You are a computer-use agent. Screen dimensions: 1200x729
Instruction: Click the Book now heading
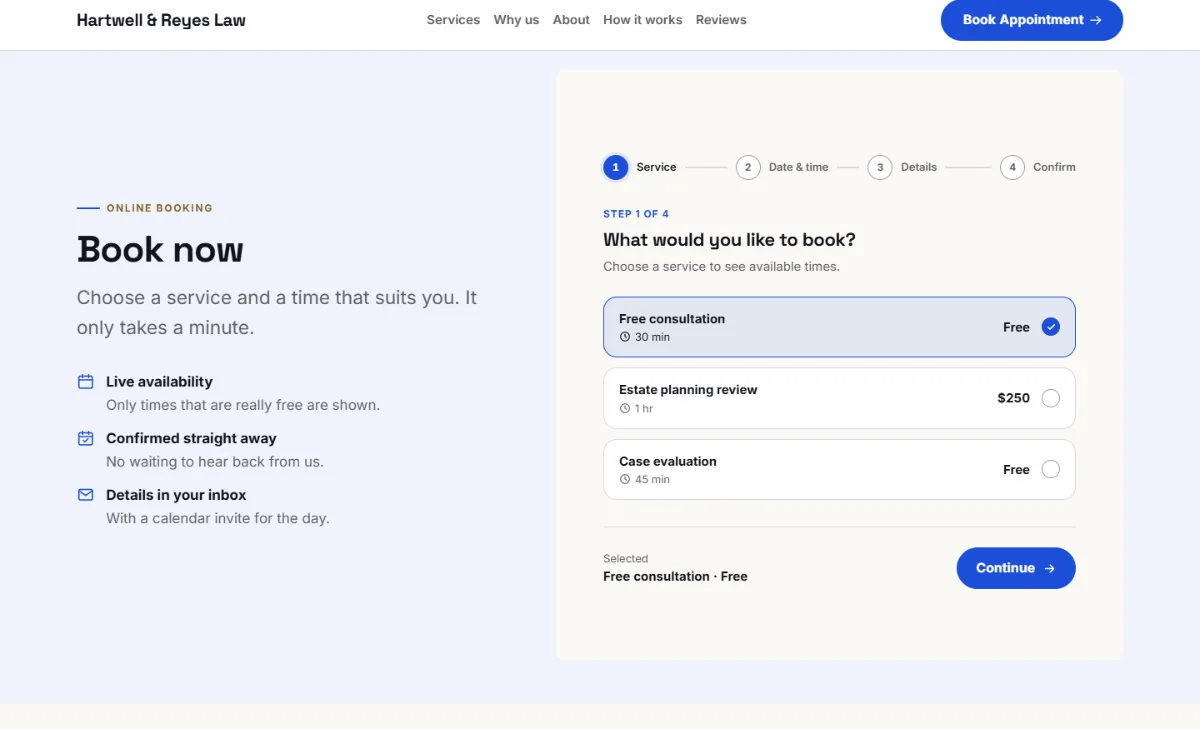160,249
